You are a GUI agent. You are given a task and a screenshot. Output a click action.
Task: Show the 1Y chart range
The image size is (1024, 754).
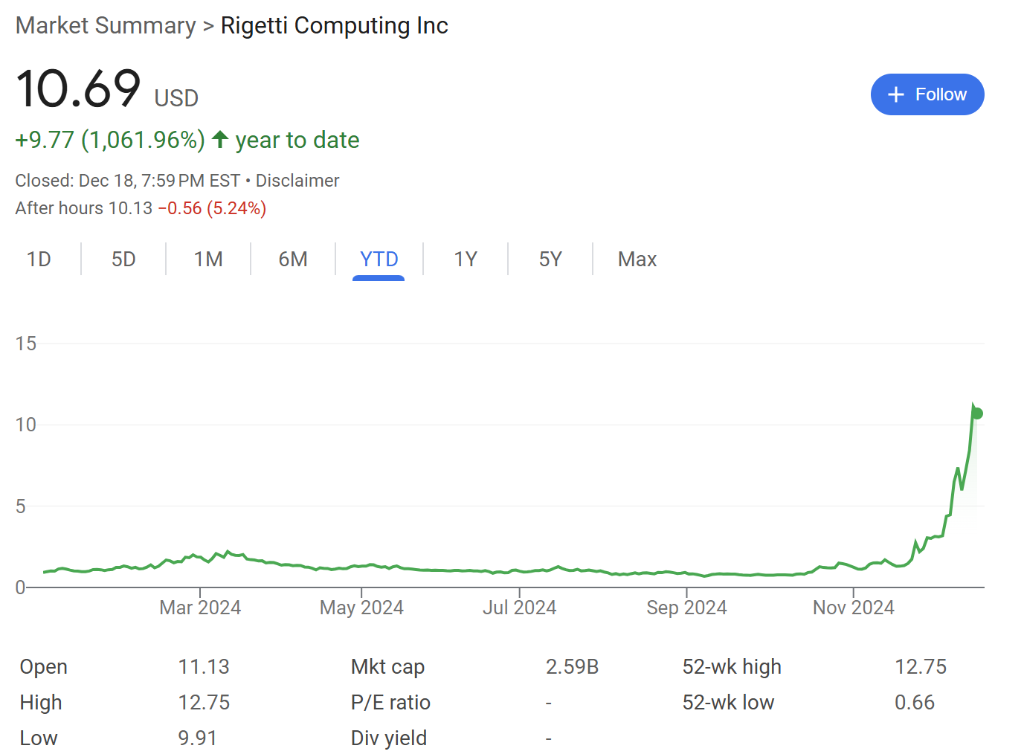(x=465, y=260)
